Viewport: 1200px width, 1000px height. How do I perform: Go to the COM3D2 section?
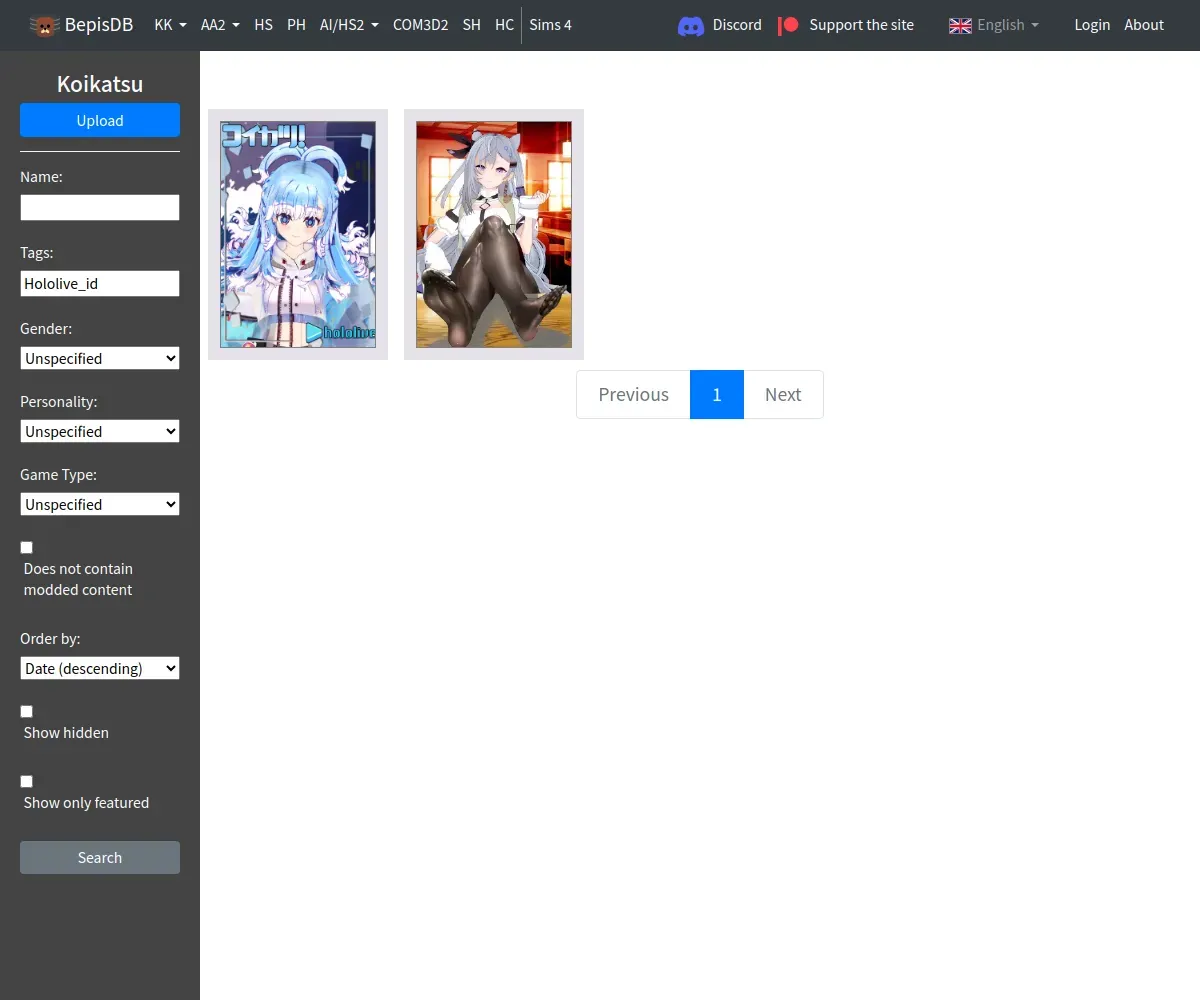coord(420,25)
